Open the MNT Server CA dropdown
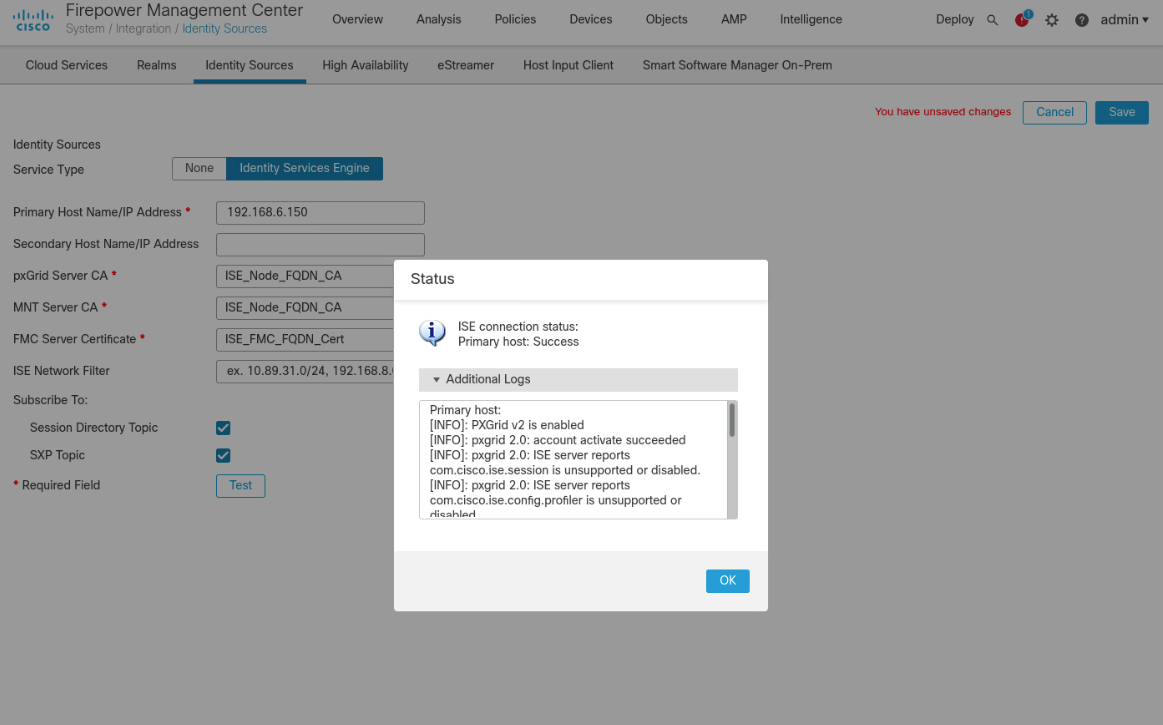Screen dimensions: 1163x725 [x=305, y=308]
